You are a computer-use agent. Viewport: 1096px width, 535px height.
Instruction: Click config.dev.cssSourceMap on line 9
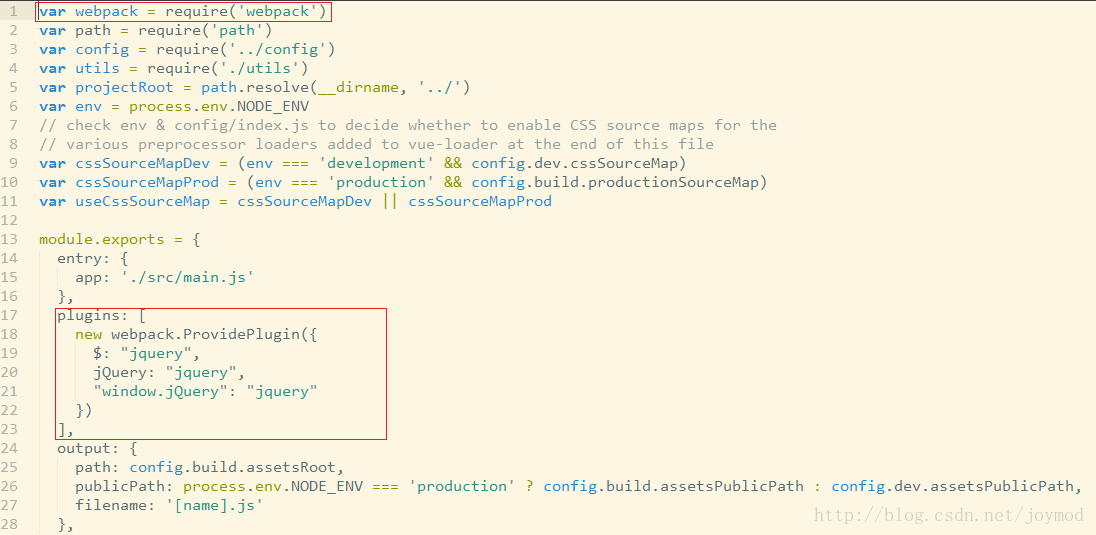click(575, 163)
